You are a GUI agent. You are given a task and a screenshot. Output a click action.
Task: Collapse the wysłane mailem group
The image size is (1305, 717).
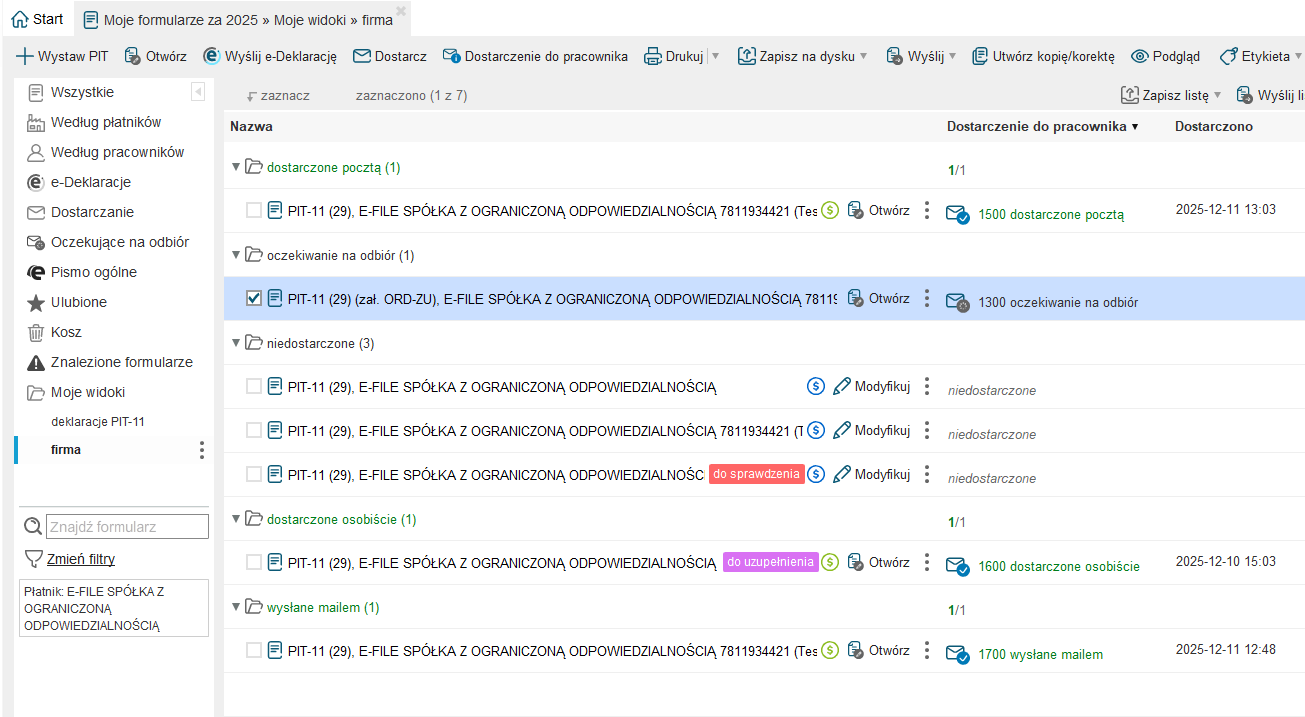[236, 607]
